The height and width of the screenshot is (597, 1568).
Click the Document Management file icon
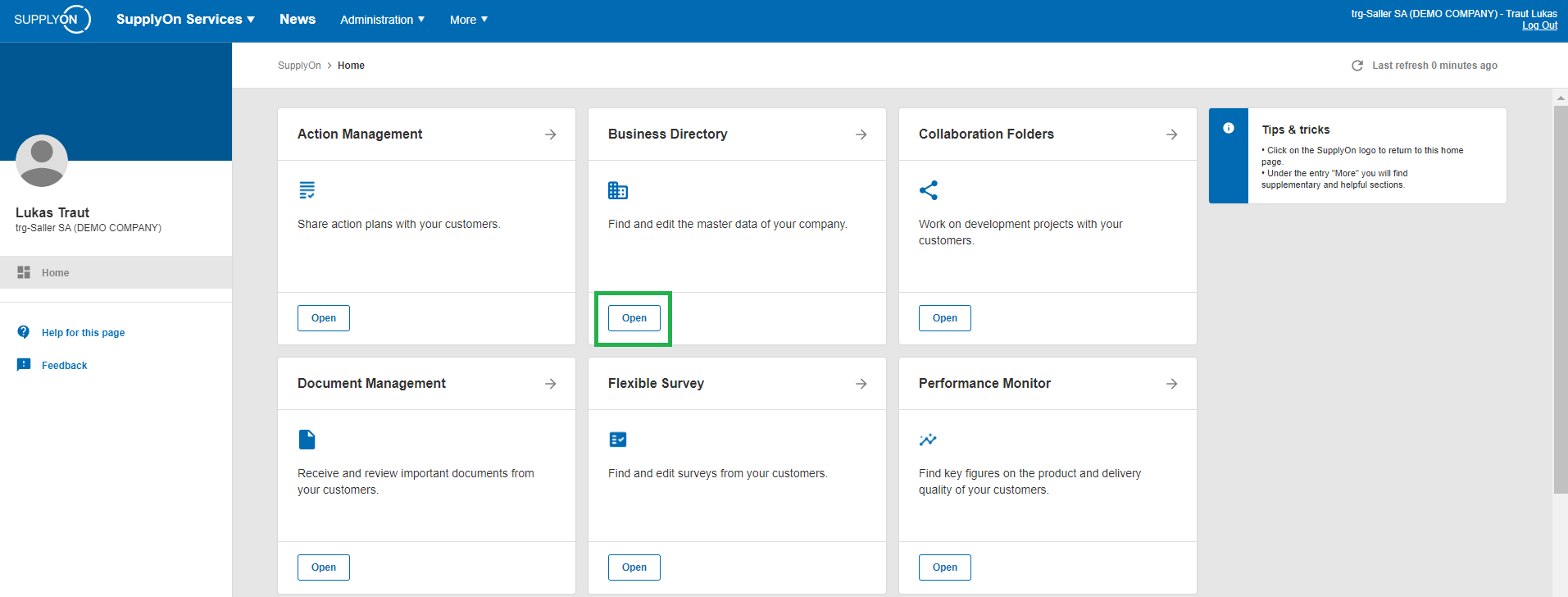point(307,440)
